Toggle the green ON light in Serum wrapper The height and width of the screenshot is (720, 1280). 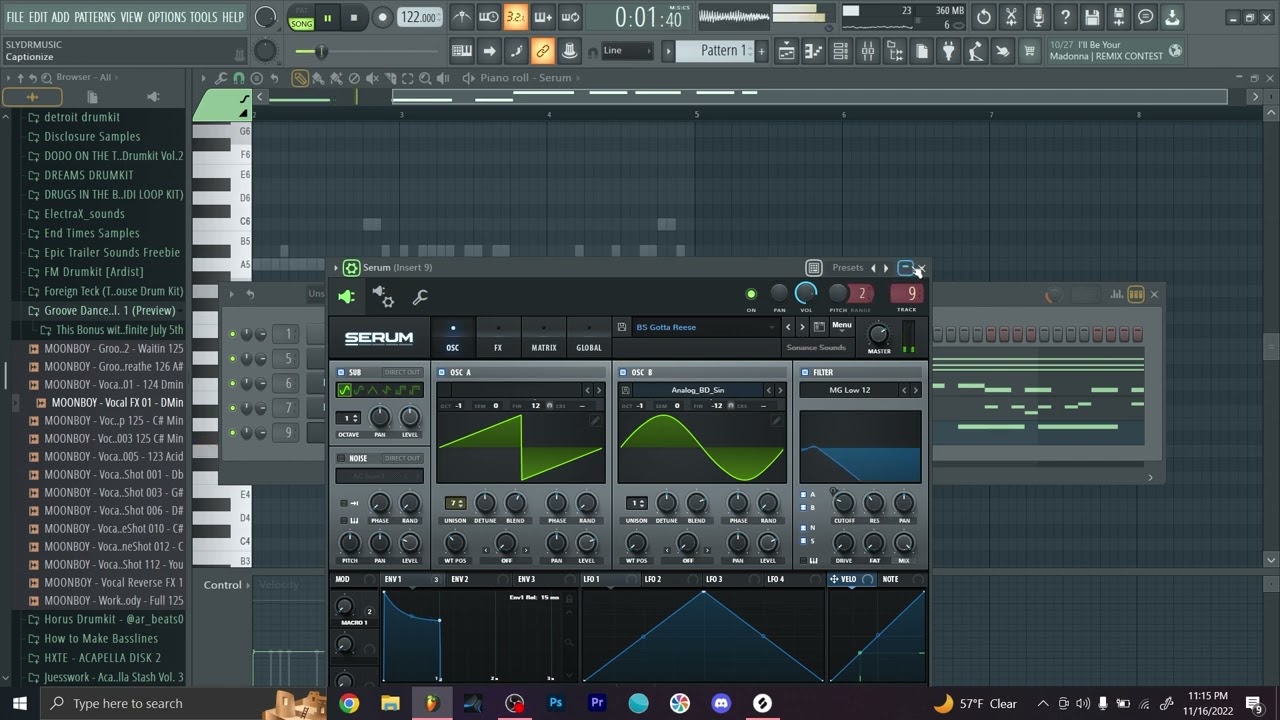click(751, 294)
